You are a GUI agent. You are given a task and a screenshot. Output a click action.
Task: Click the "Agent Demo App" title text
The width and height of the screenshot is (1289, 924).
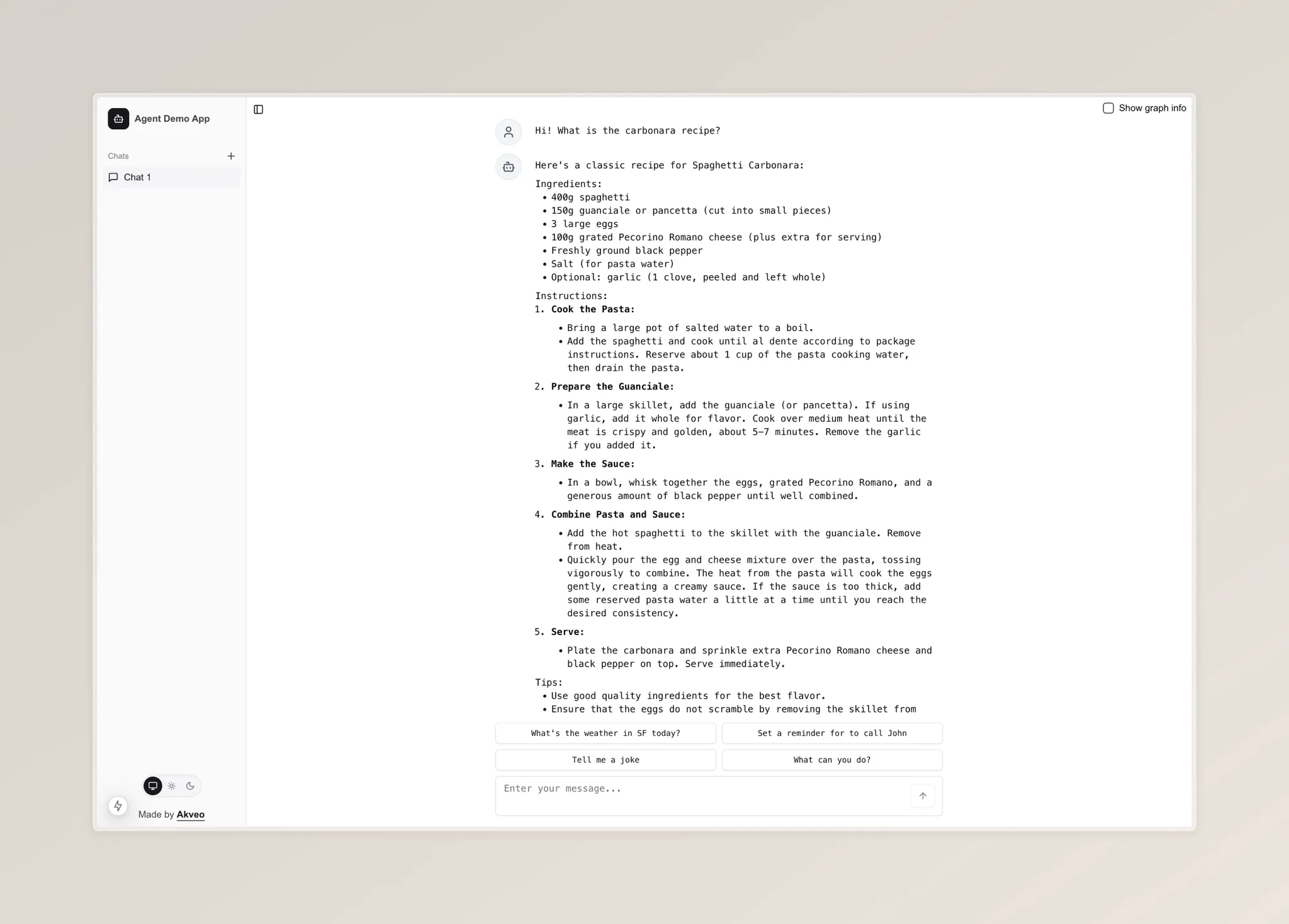(x=172, y=118)
